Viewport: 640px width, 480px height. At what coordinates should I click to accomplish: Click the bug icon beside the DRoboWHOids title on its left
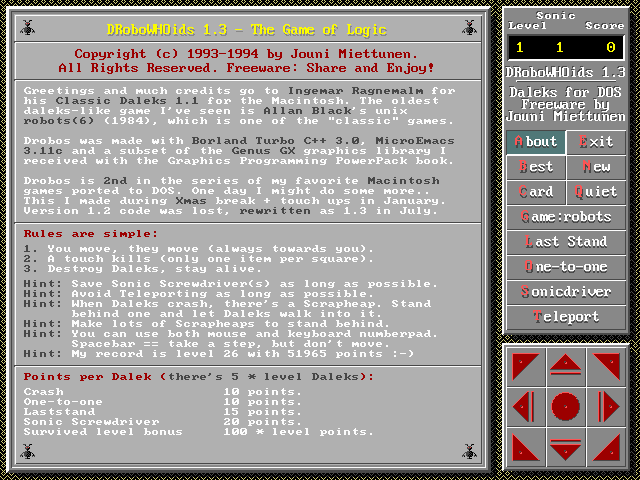[x=27, y=28]
